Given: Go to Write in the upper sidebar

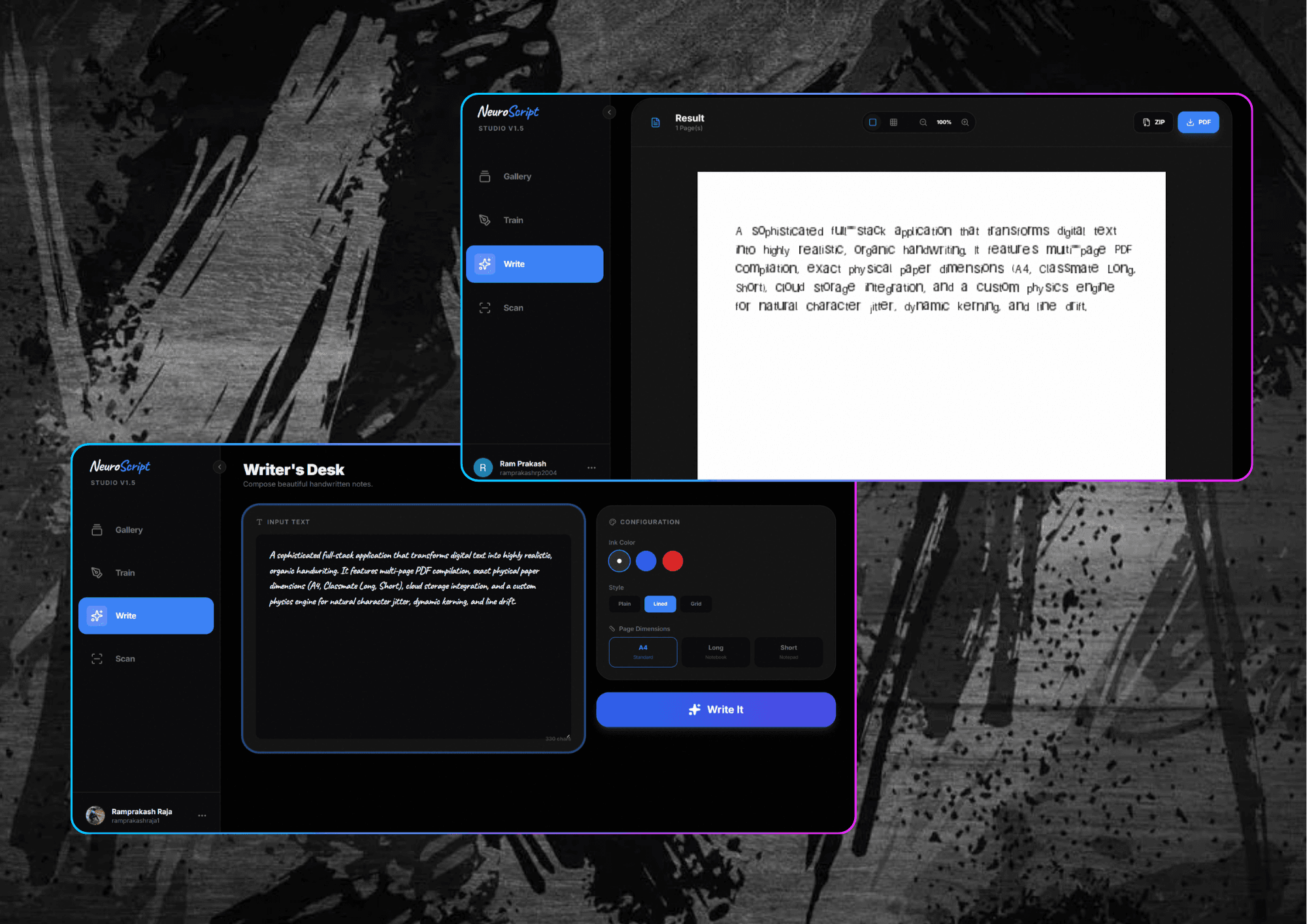Looking at the screenshot, I should [x=535, y=264].
